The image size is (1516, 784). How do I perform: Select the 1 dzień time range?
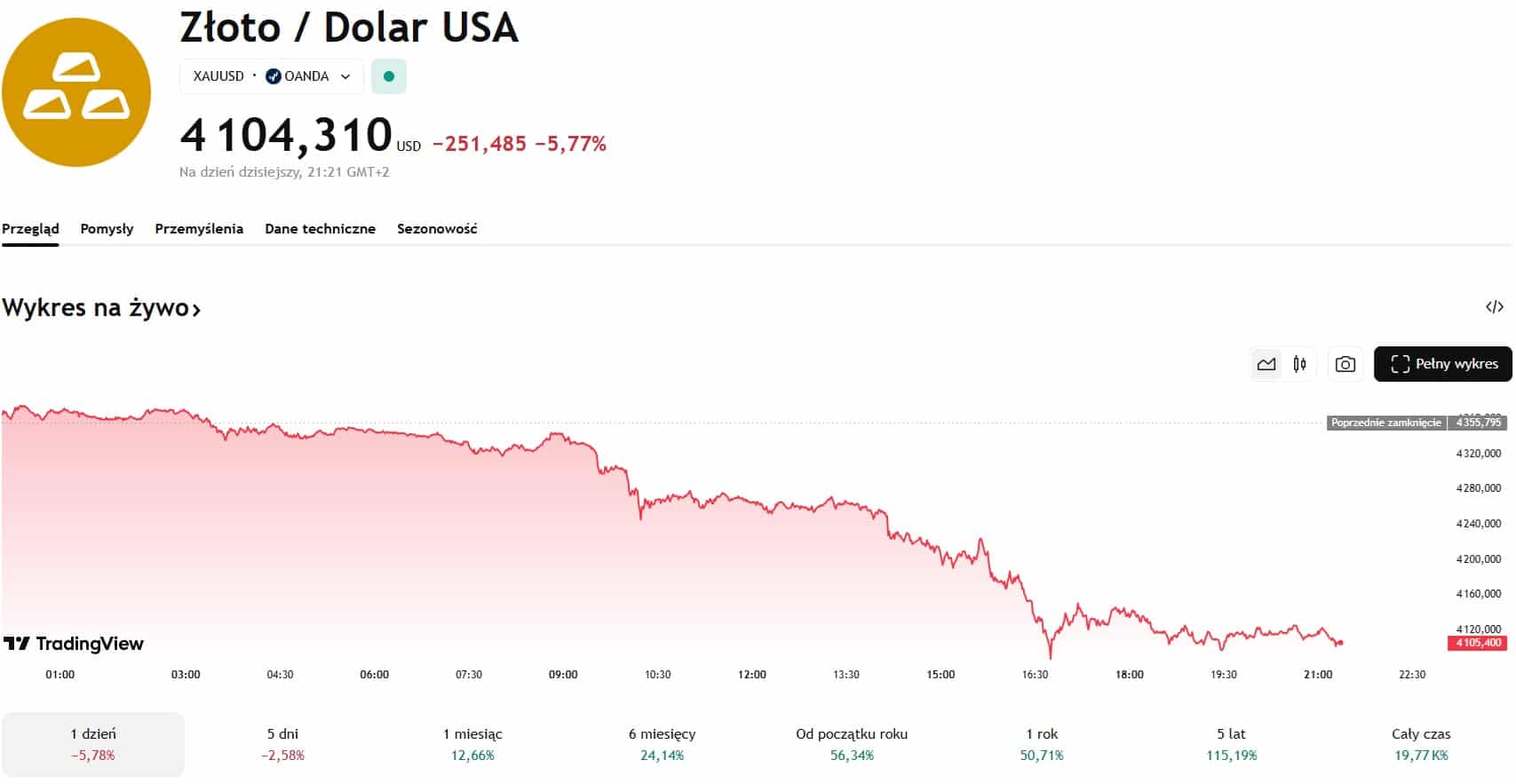[93, 744]
